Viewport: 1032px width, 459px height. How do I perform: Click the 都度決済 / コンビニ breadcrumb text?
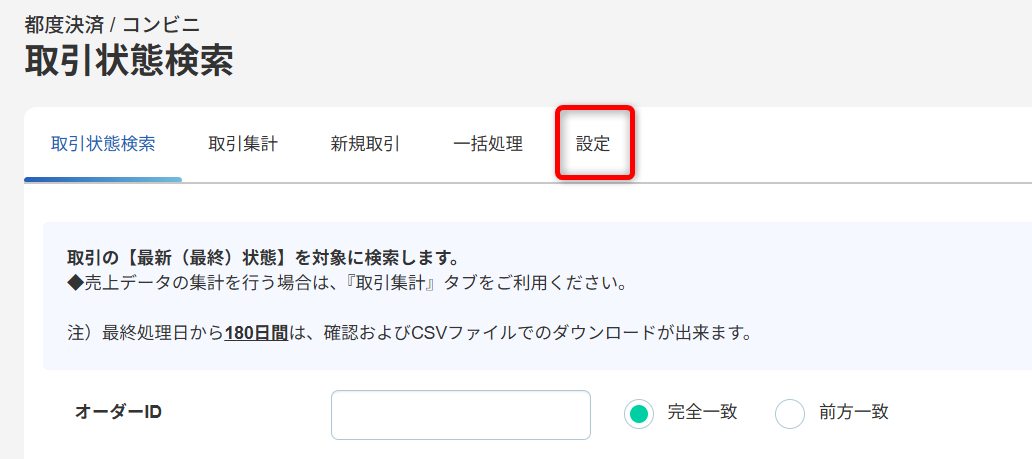pos(113,25)
